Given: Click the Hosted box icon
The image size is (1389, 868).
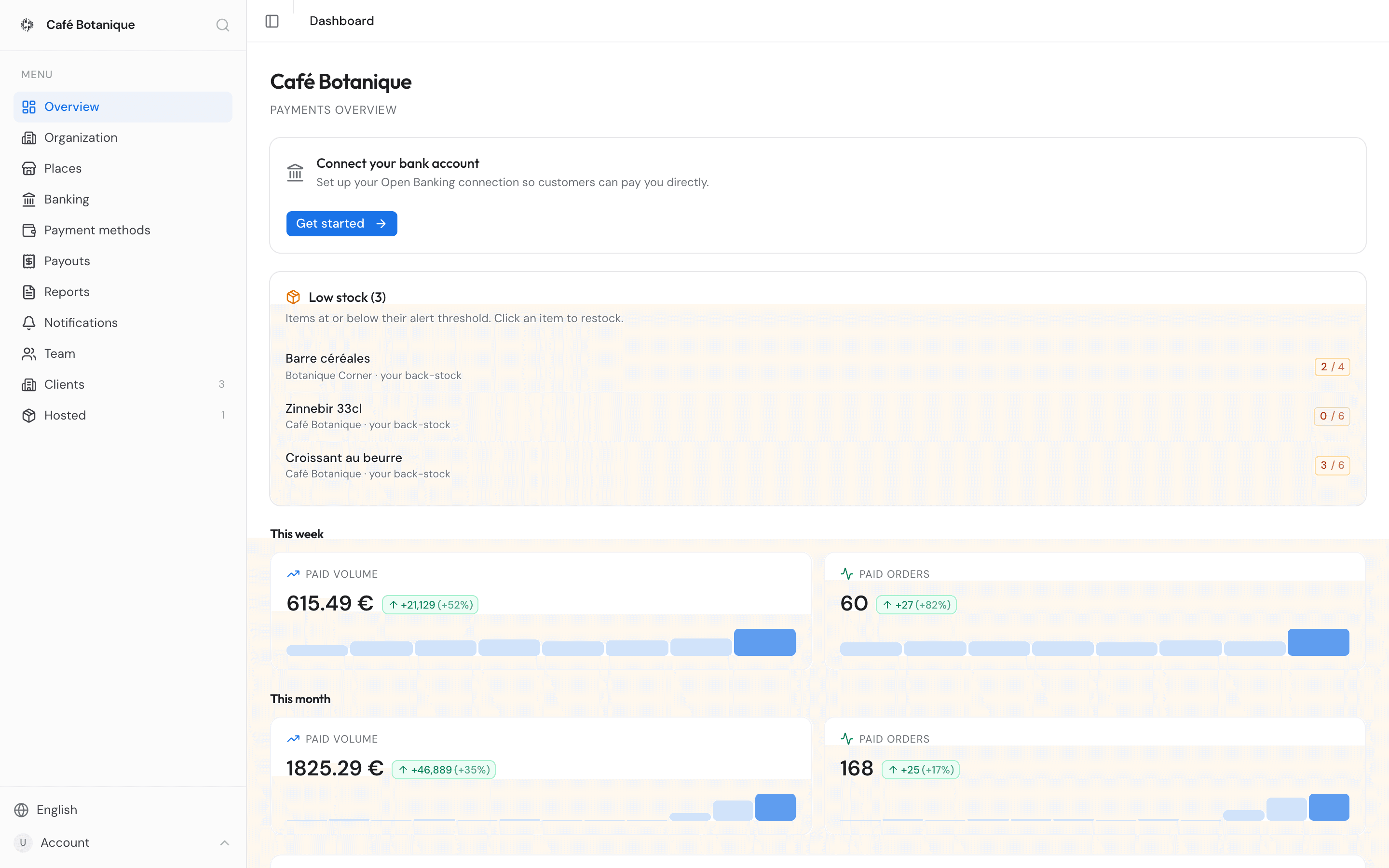Looking at the screenshot, I should pos(29,415).
